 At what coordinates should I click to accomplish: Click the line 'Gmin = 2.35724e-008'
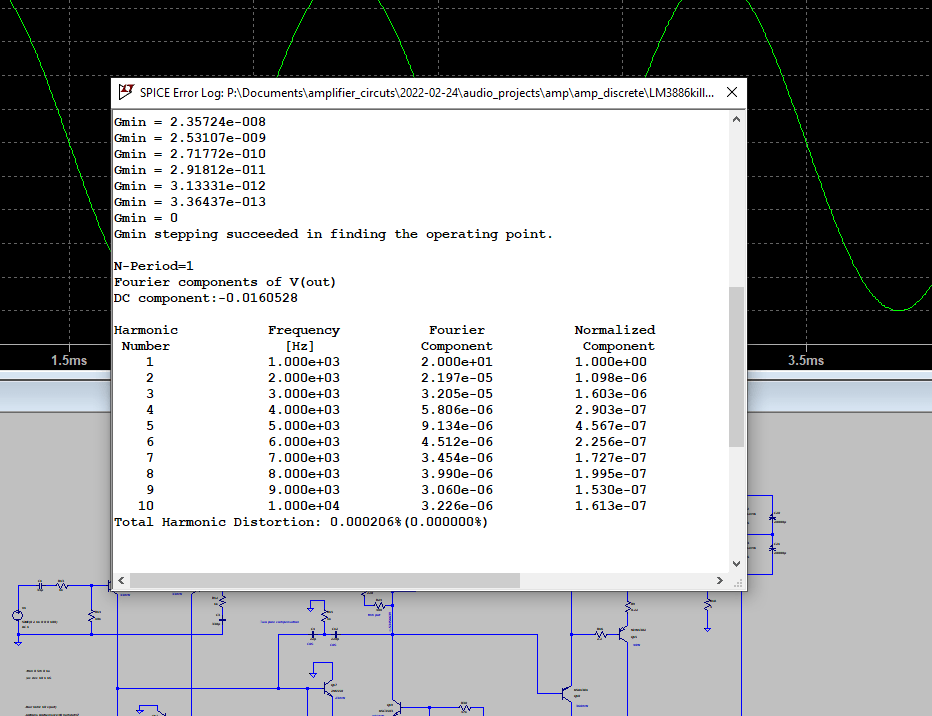pos(190,122)
